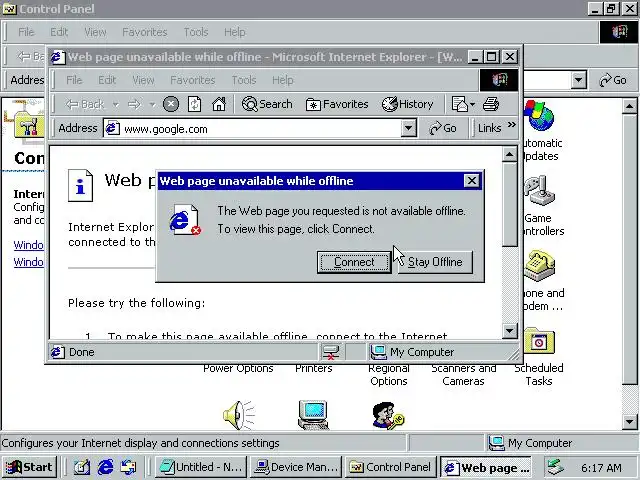Close the offline warning dialog
This screenshot has height=480, width=640.
(471, 181)
